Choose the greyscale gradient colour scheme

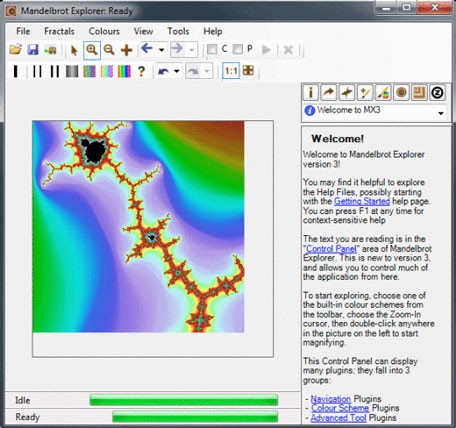(72, 71)
